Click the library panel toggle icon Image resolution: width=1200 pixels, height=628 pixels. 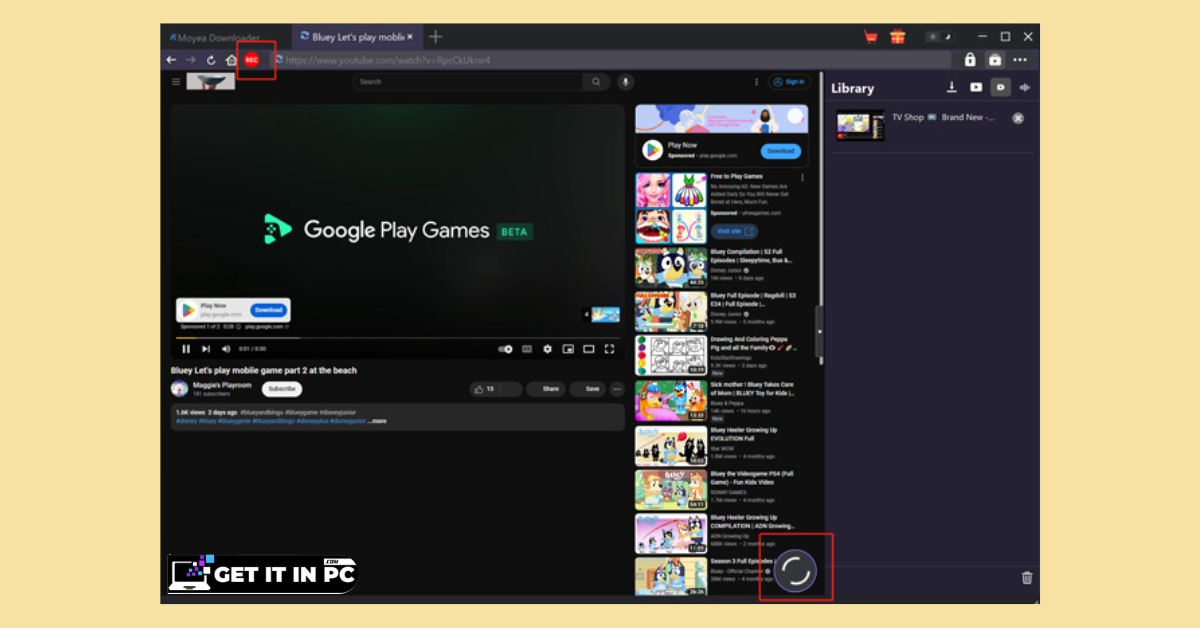tap(995, 60)
